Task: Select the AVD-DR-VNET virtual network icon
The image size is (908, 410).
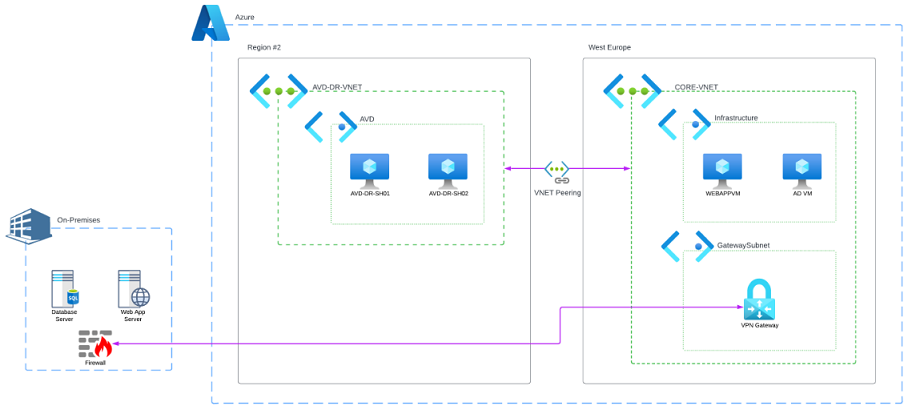Action: click(278, 90)
